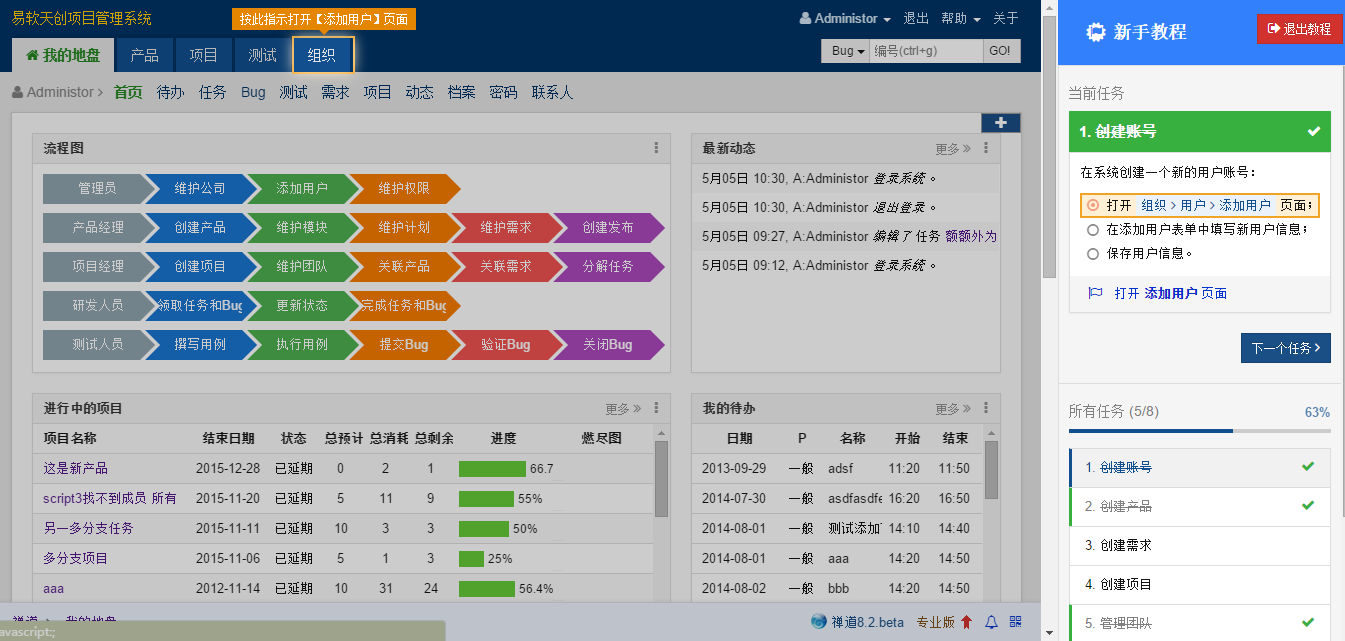Click the flag icon before 打开 添加用户 页面
Image resolution: width=1345 pixels, height=641 pixels.
coord(1095,293)
